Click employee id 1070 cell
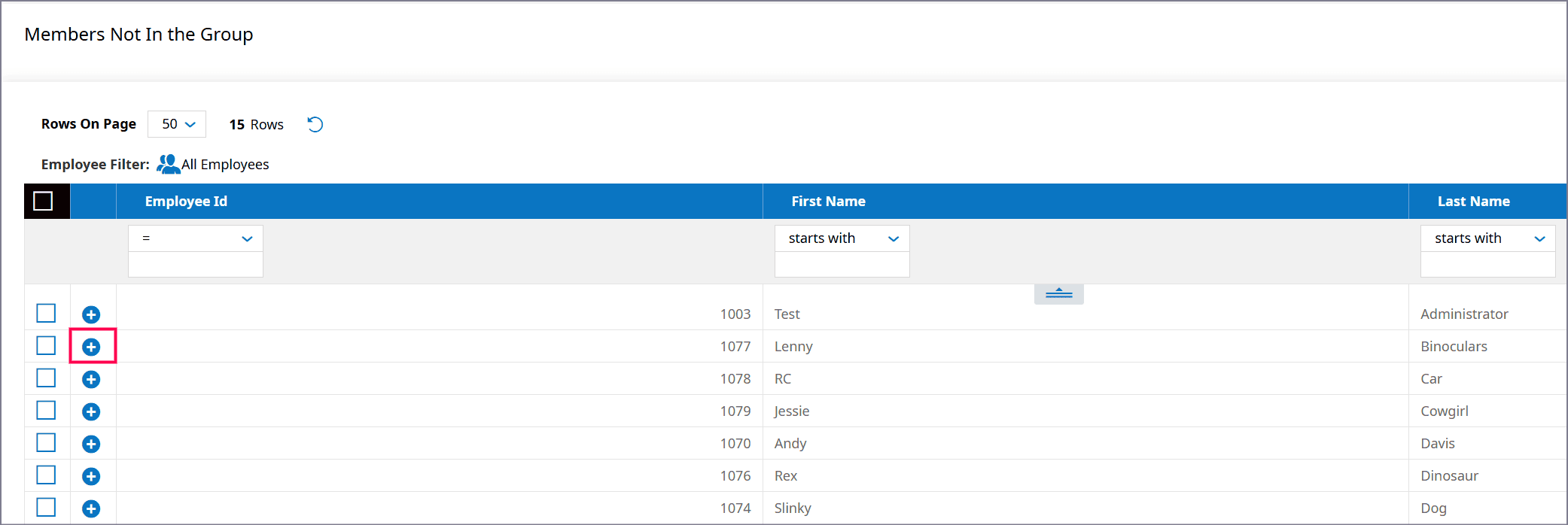This screenshot has width=1568, height=525. coord(735,444)
